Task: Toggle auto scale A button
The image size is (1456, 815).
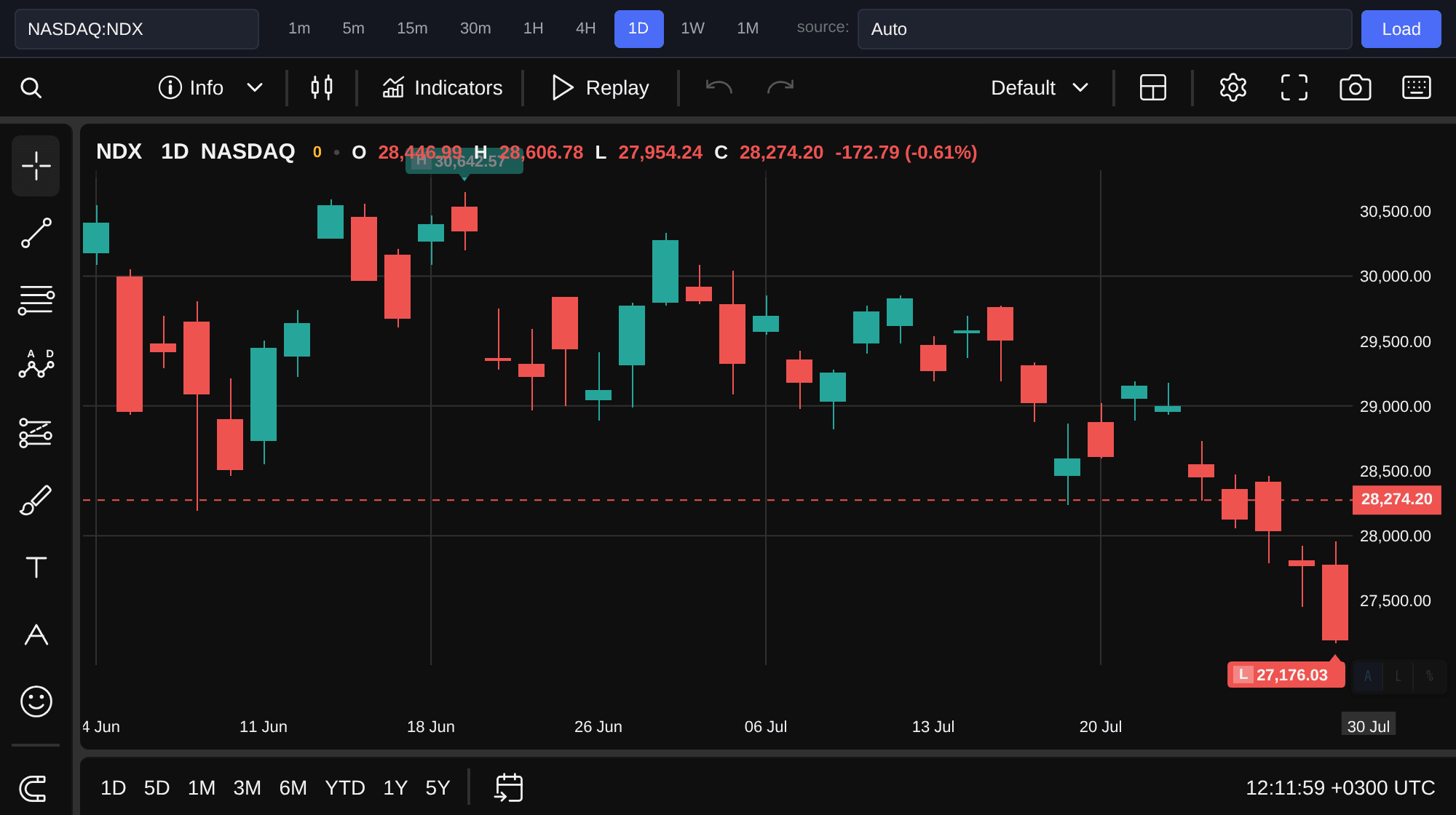Action: 1367,676
